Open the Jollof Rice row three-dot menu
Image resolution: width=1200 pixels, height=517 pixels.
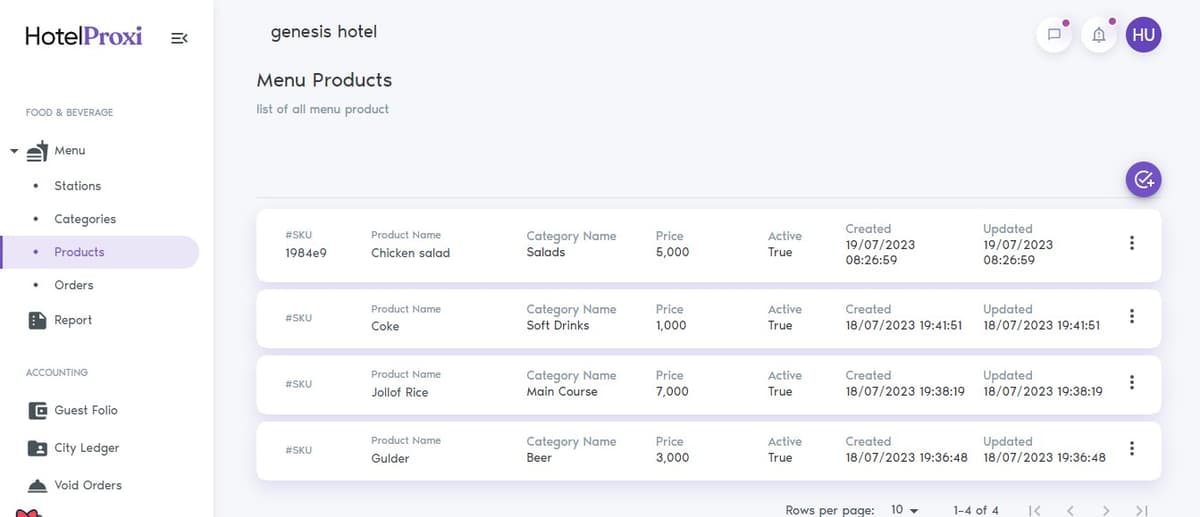1131,382
